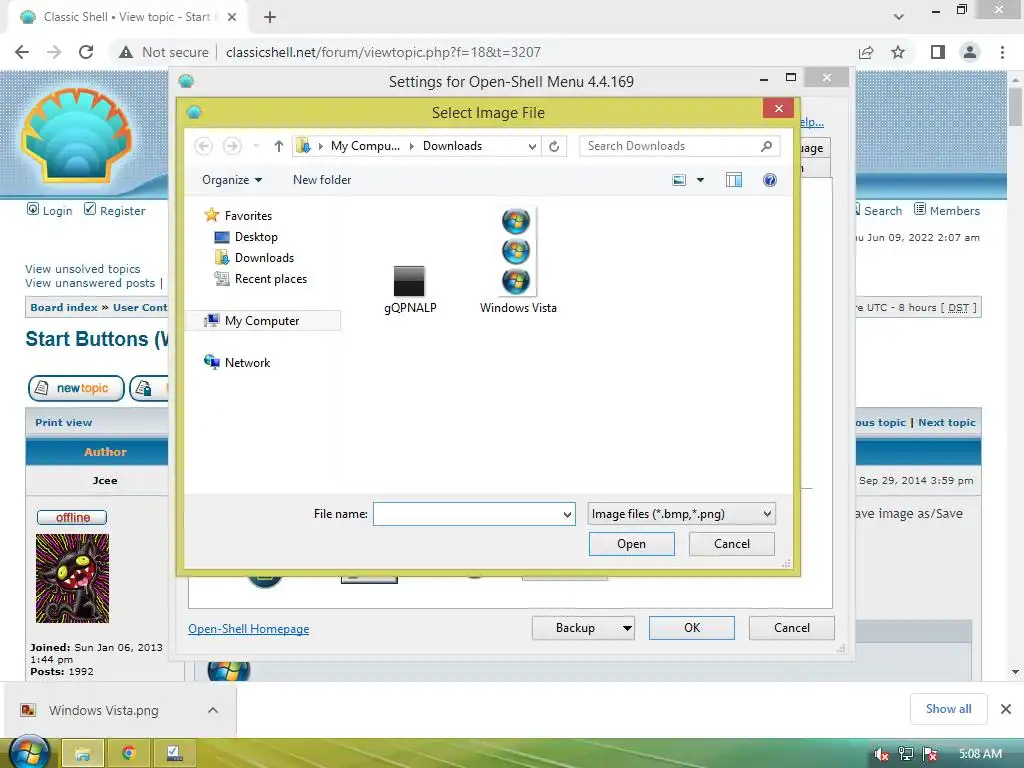Expand the File name dropdown
Image resolution: width=1024 pixels, height=768 pixels.
[x=568, y=515]
